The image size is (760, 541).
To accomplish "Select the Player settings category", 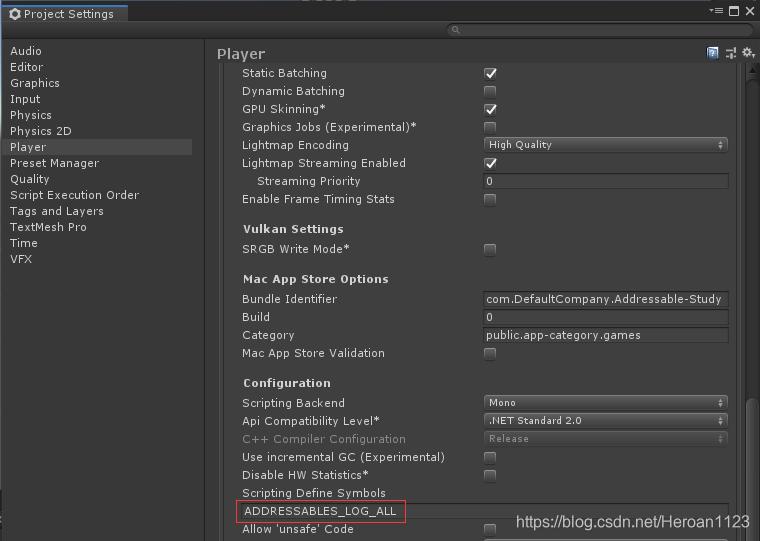I will (97, 147).
